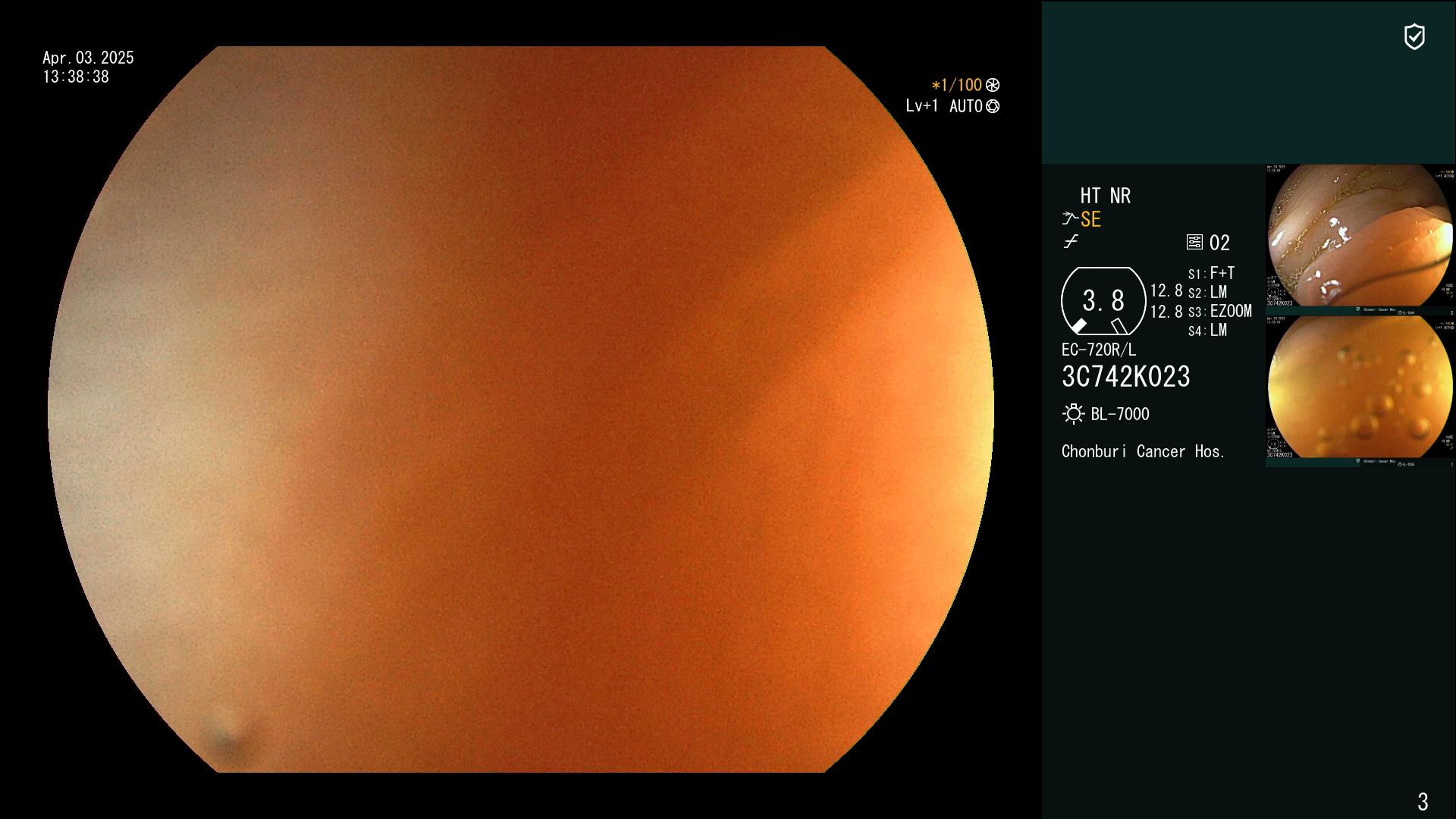Viewport: 1456px width, 819px height.
Task: Click the serial number 3C742K023
Action: (x=1126, y=377)
